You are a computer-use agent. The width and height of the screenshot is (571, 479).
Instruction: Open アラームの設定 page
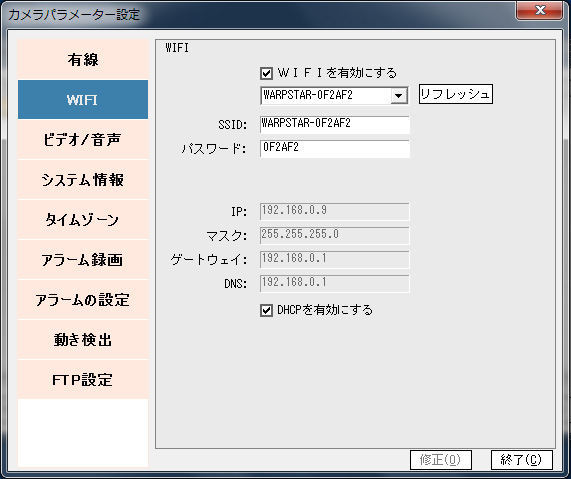(x=83, y=300)
